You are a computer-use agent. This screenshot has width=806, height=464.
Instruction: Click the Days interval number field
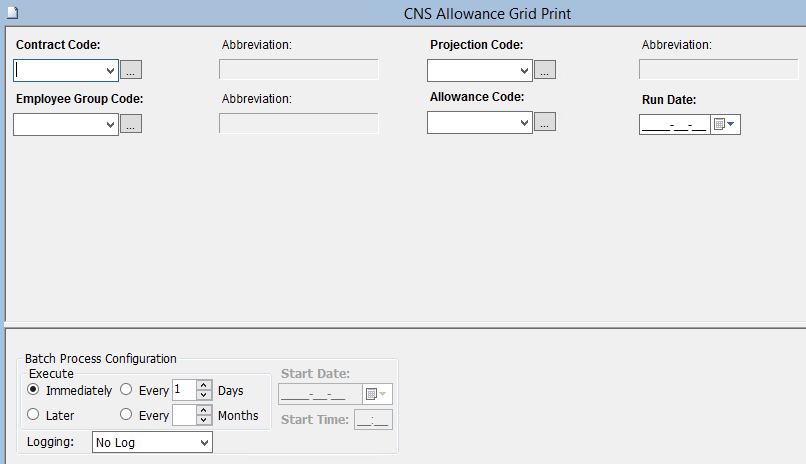pyautogui.click(x=183, y=390)
